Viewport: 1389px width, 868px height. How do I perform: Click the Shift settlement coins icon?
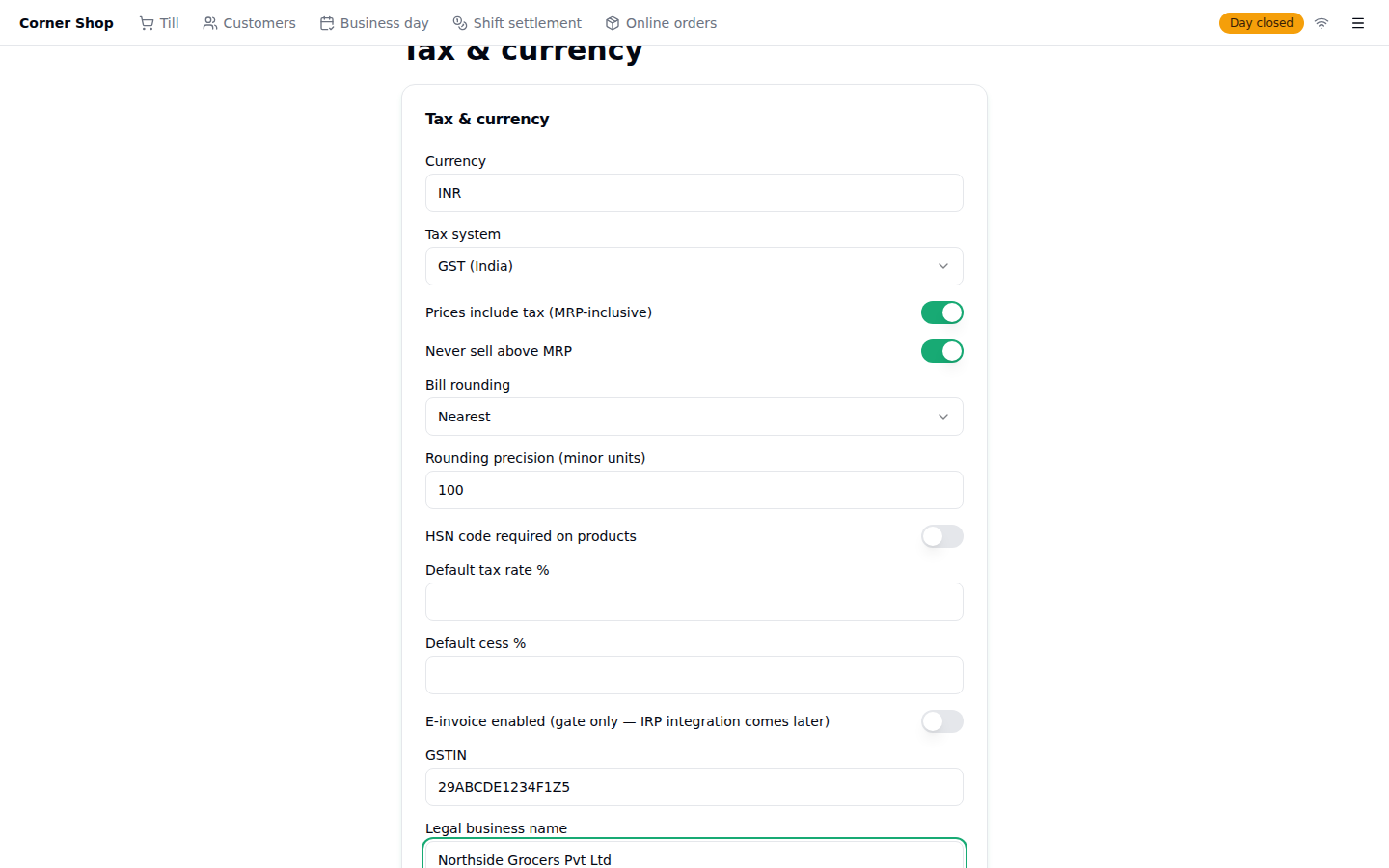pyautogui.click(x=460, y=23)
